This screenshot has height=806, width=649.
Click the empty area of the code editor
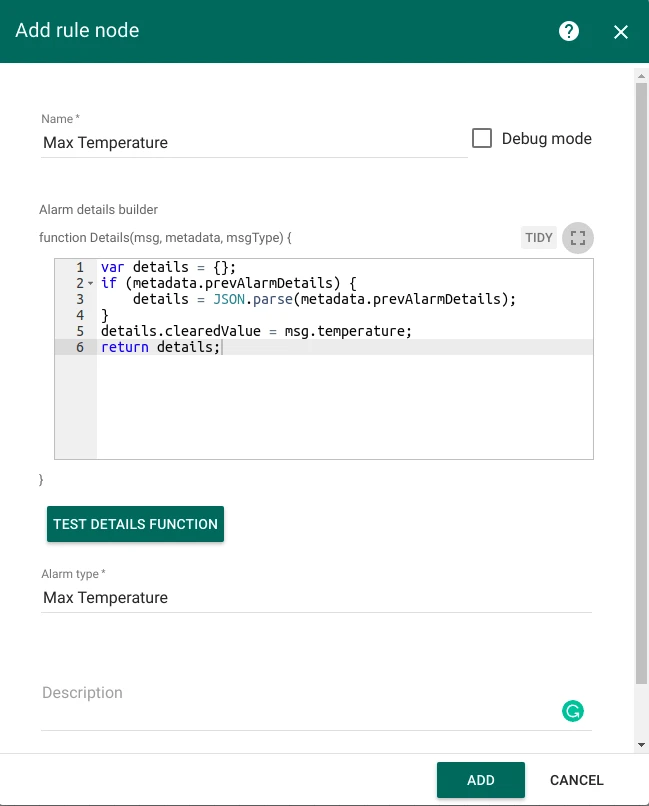click(344, 406)
